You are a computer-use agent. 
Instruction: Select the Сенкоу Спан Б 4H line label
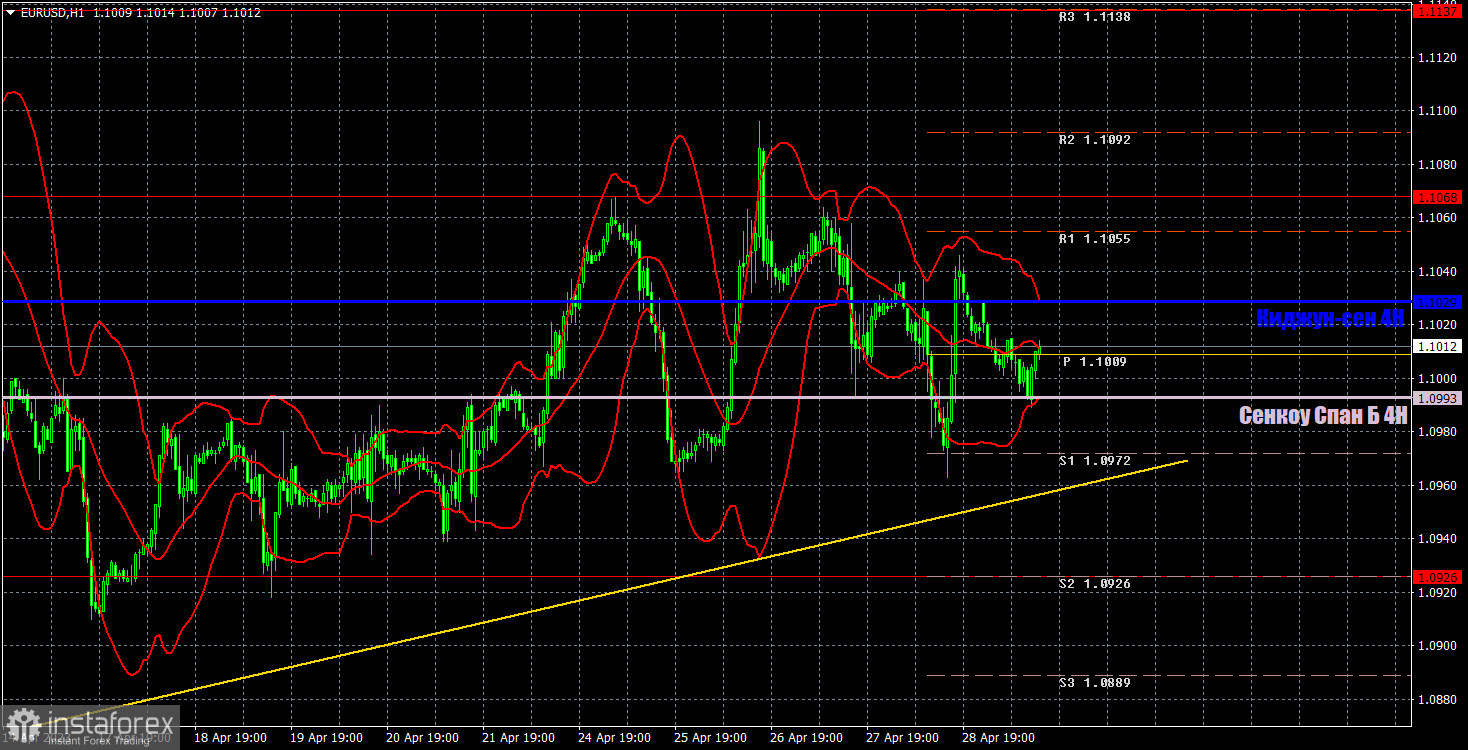click(1323, 416)
